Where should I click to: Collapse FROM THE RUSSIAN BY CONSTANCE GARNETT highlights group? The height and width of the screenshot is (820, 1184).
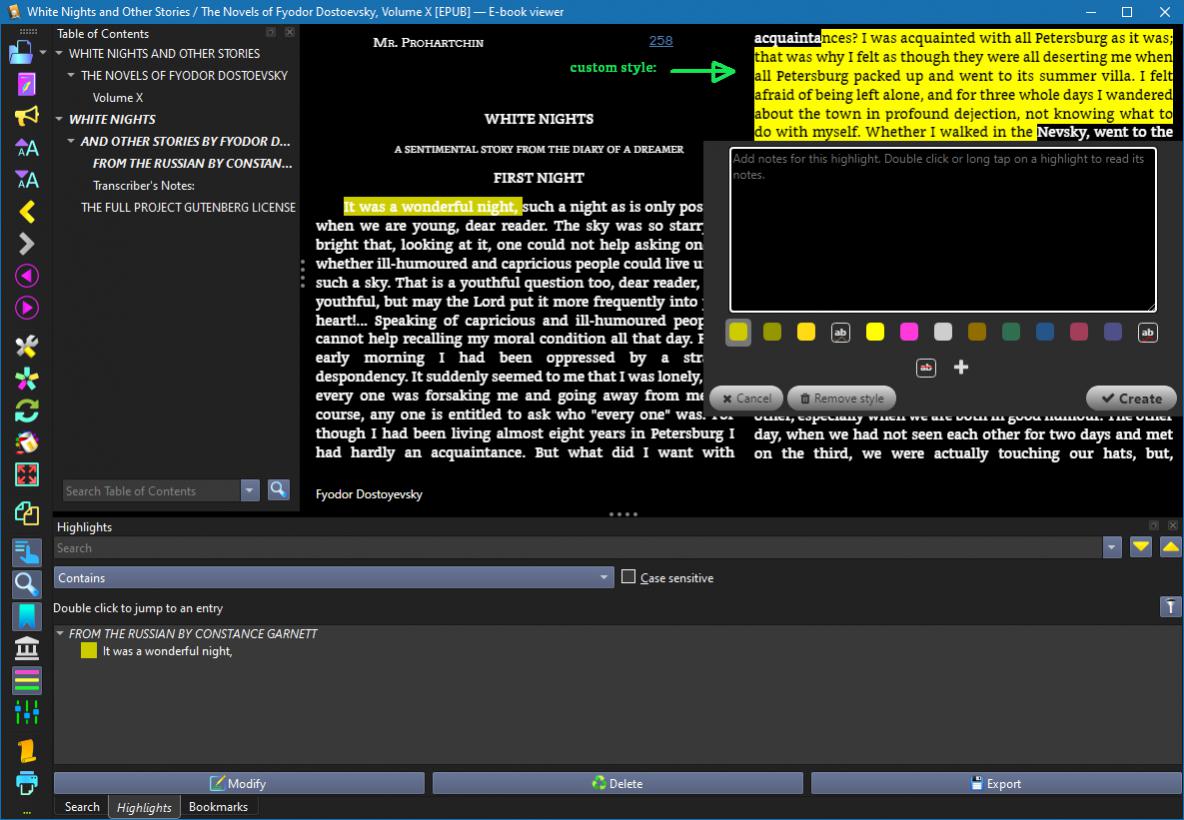pyautogui.click(x=60, y=633)
